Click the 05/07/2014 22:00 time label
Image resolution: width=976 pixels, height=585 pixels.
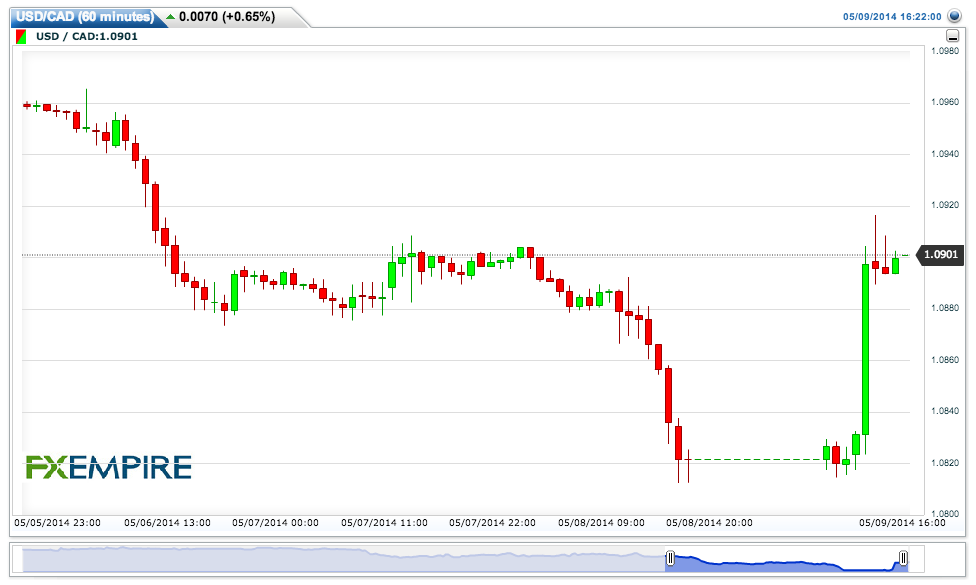492,523
